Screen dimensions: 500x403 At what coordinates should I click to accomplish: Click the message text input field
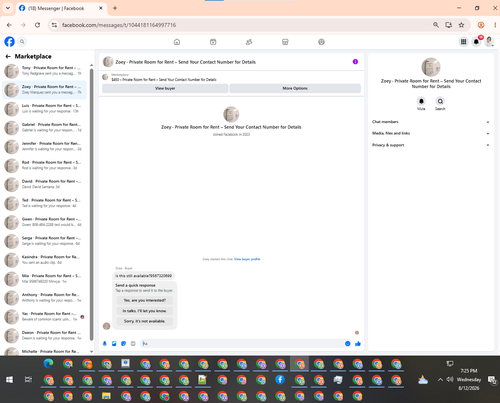tap(243, 344)
